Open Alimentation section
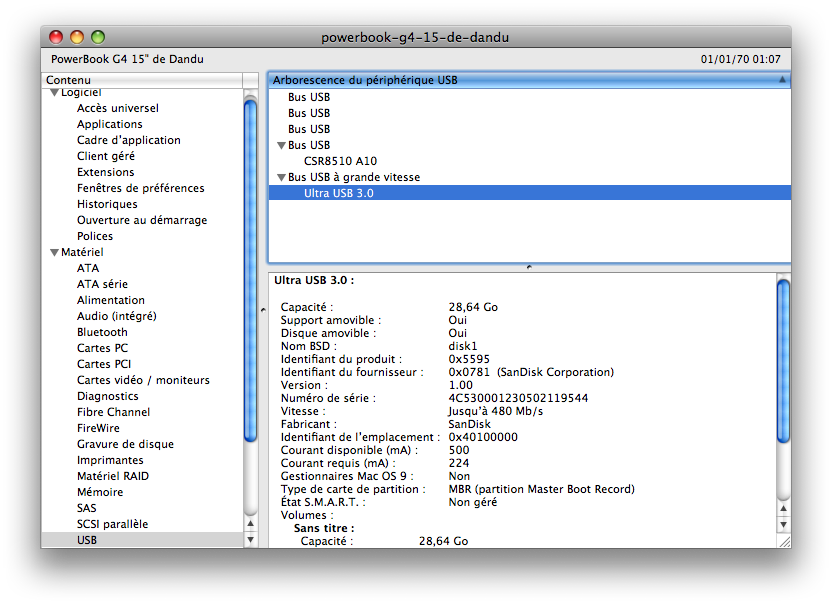This screenshot has width=832, height=604. point(111,300)
